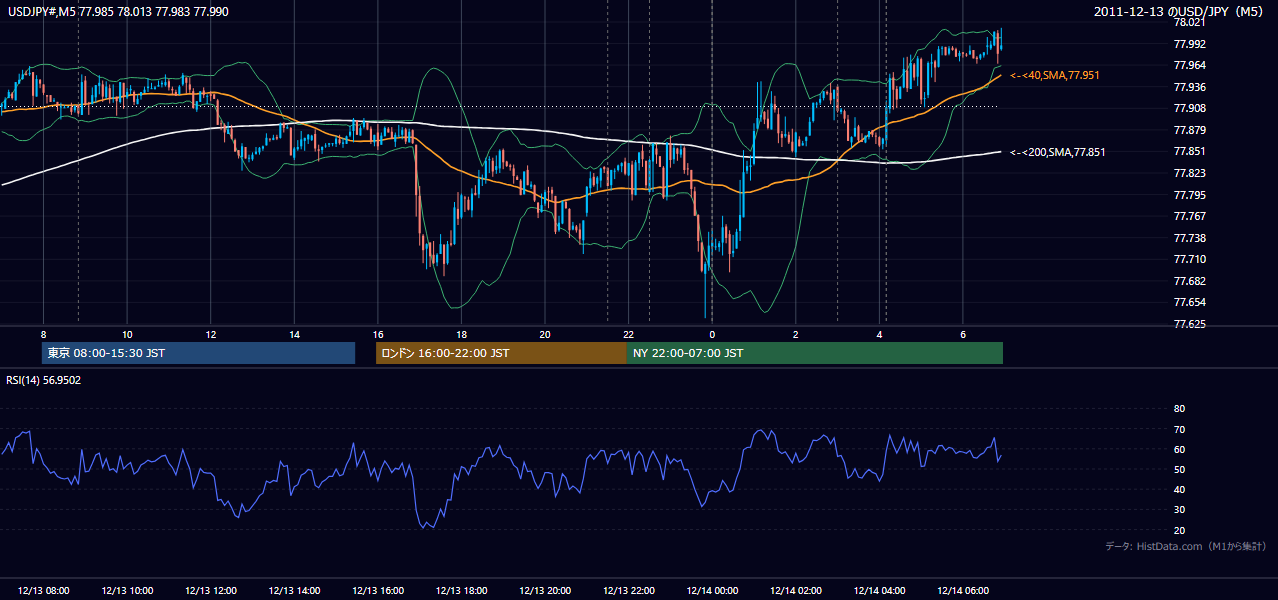Click RSI scale value 30
The height and width of the screenshot is (600, 1278).
[1179, 510]
